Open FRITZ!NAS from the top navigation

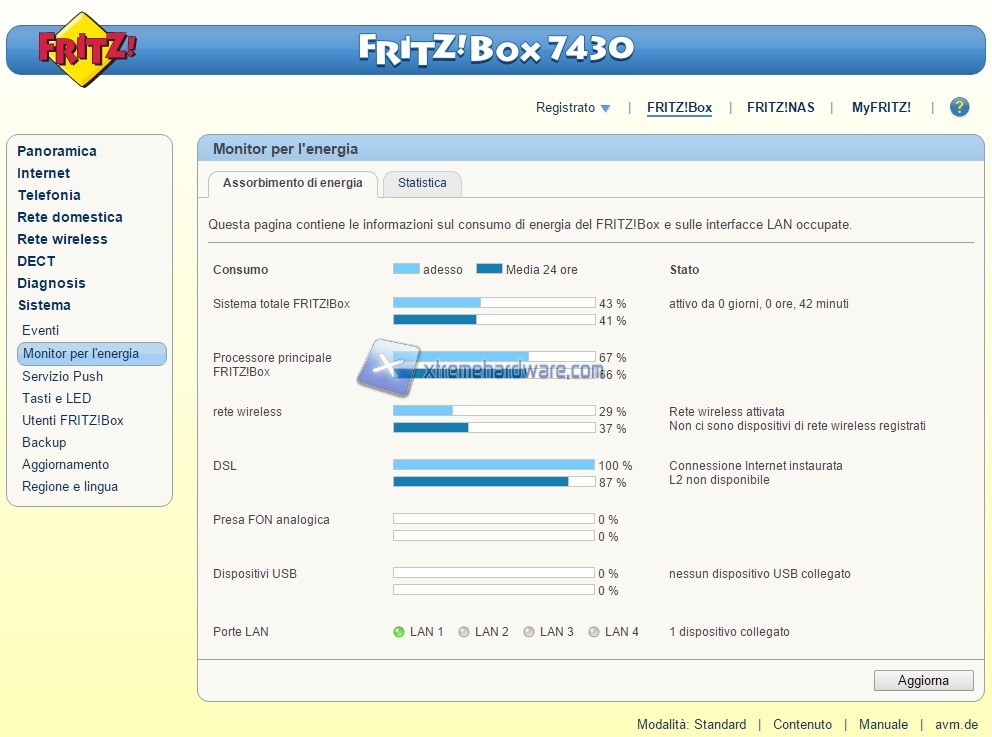(780, 108)
